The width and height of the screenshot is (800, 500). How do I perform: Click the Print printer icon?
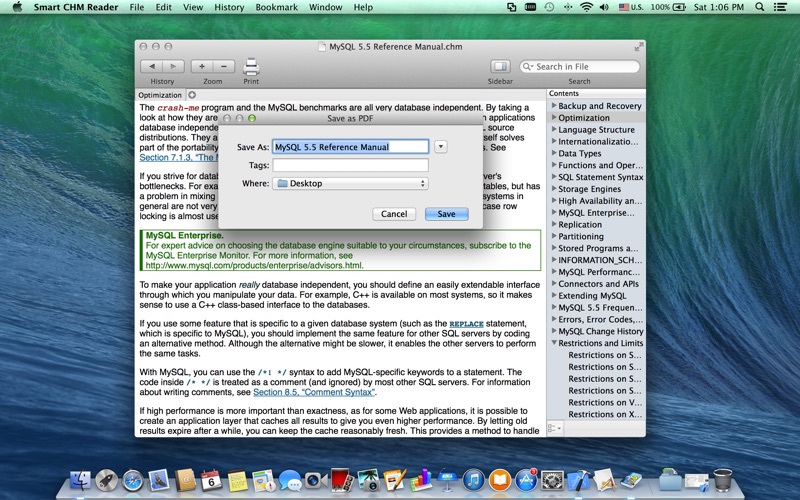pyautogui.click(x=251, y=67)
